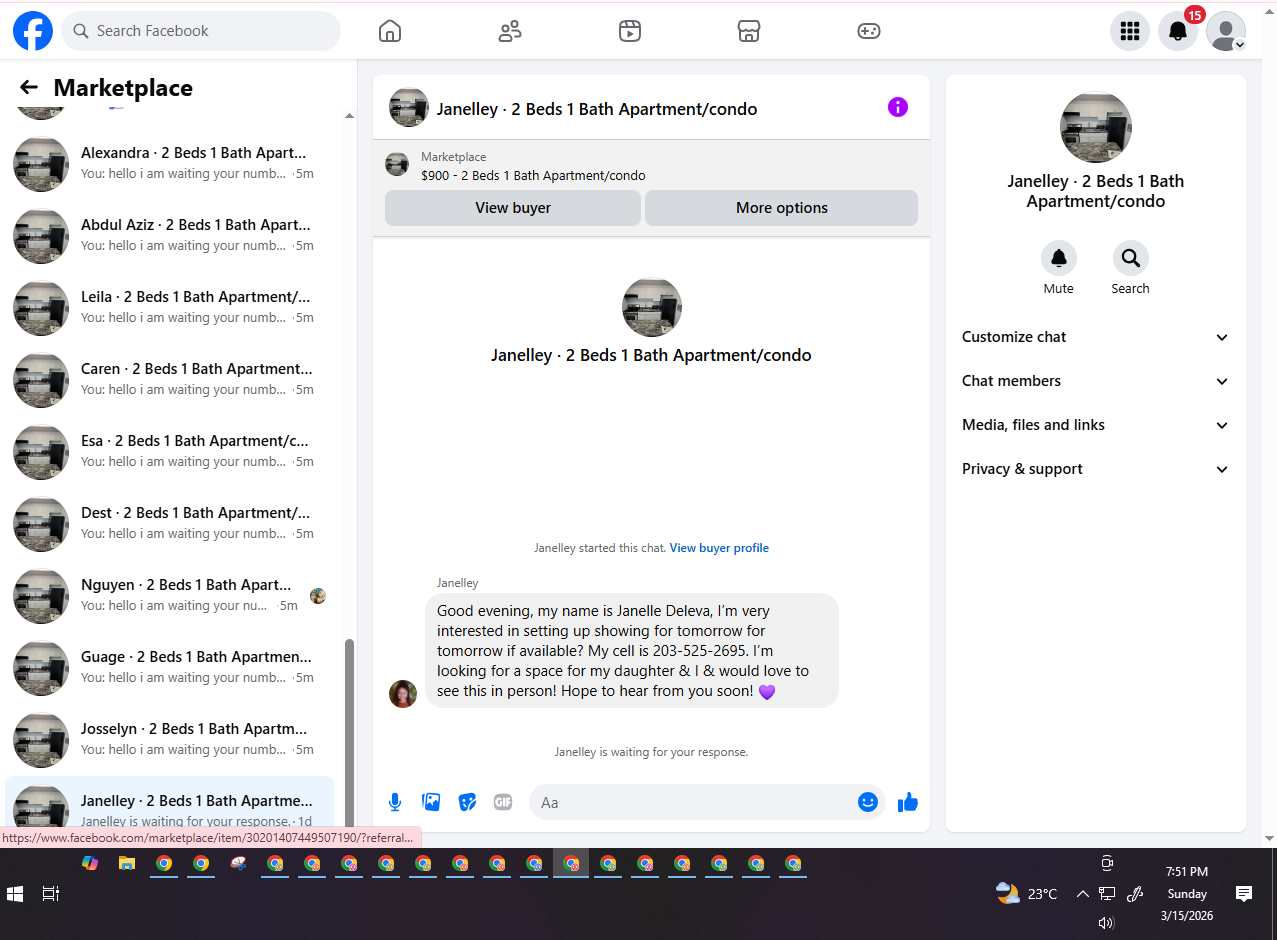Click 'Janelley is waiting for your response.' text in chat
The image size is (1277, 940).
coord(651,752)
